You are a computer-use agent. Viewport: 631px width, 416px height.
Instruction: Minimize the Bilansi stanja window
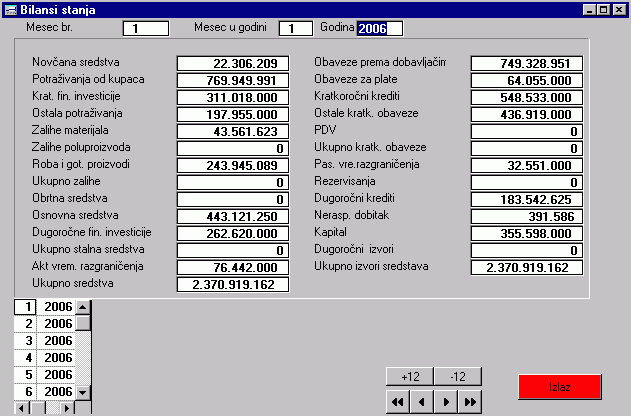[x=590, y=10]
